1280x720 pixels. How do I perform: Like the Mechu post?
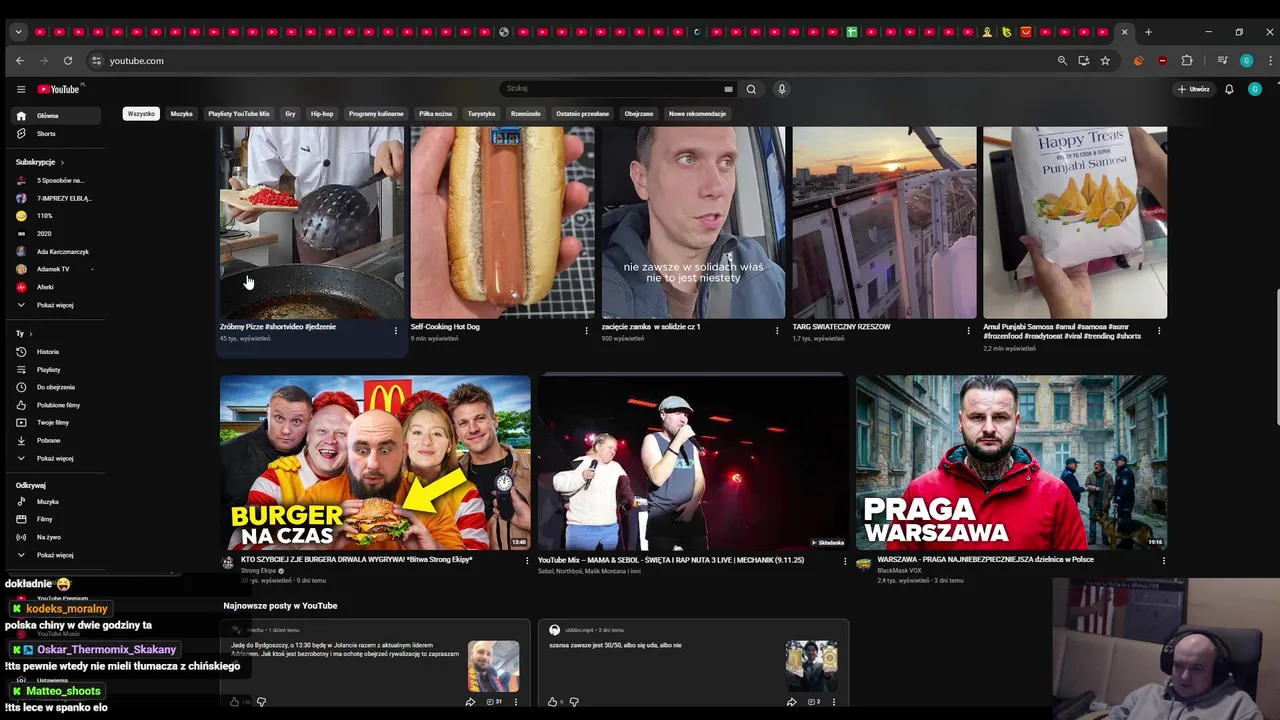pyautogui.click(x=235, y=702)
